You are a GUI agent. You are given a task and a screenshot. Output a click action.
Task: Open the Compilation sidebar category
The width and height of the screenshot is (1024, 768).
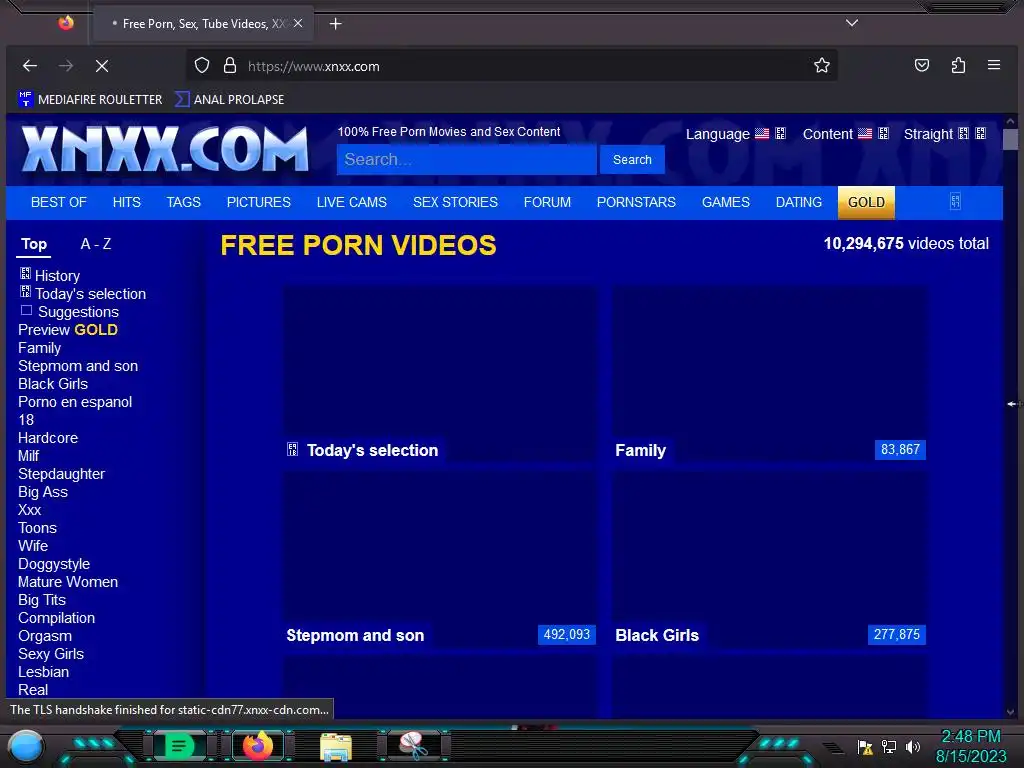tap(56, 618)
